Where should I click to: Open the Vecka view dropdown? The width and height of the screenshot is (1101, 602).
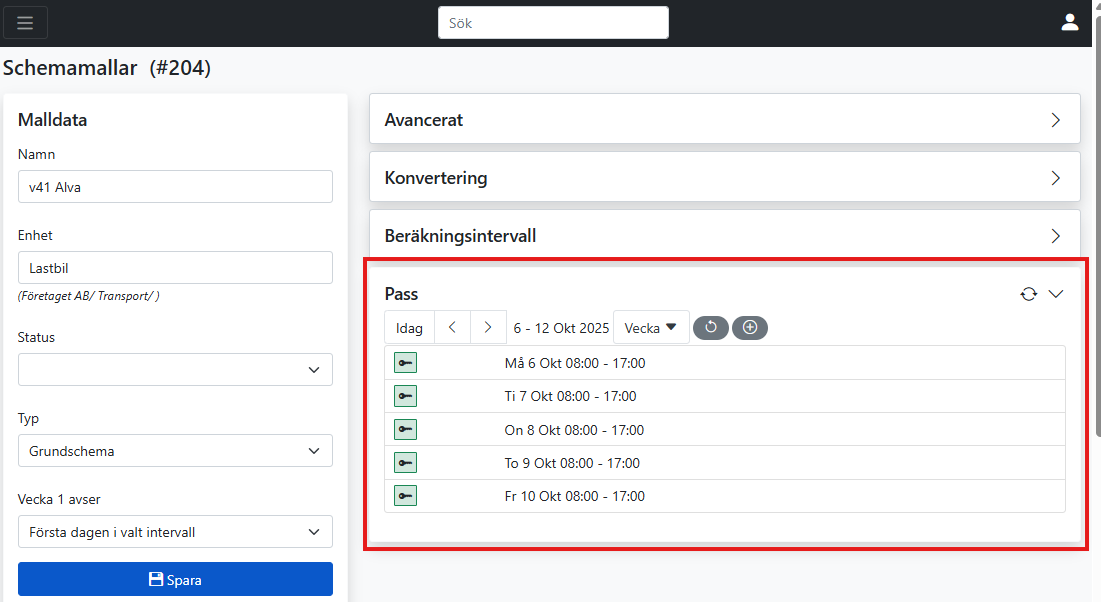click(651, 327)
